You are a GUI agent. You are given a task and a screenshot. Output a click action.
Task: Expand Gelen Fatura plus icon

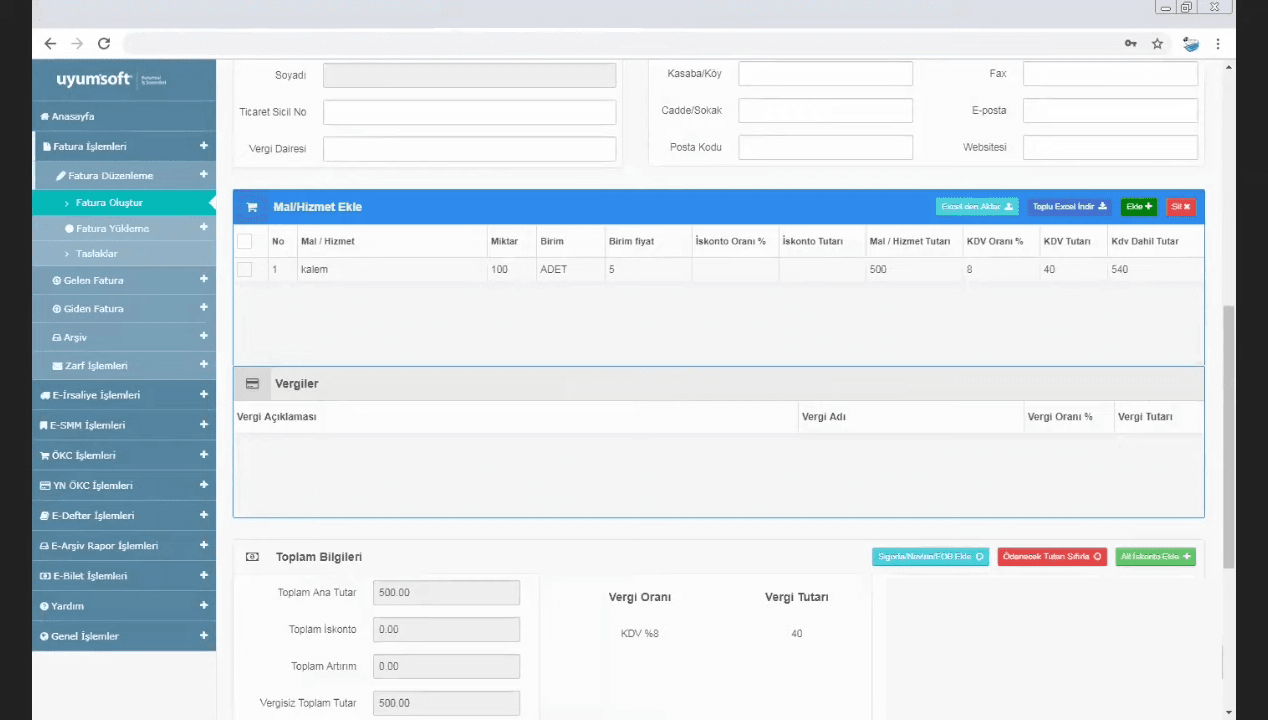click(x=204, y=280)
